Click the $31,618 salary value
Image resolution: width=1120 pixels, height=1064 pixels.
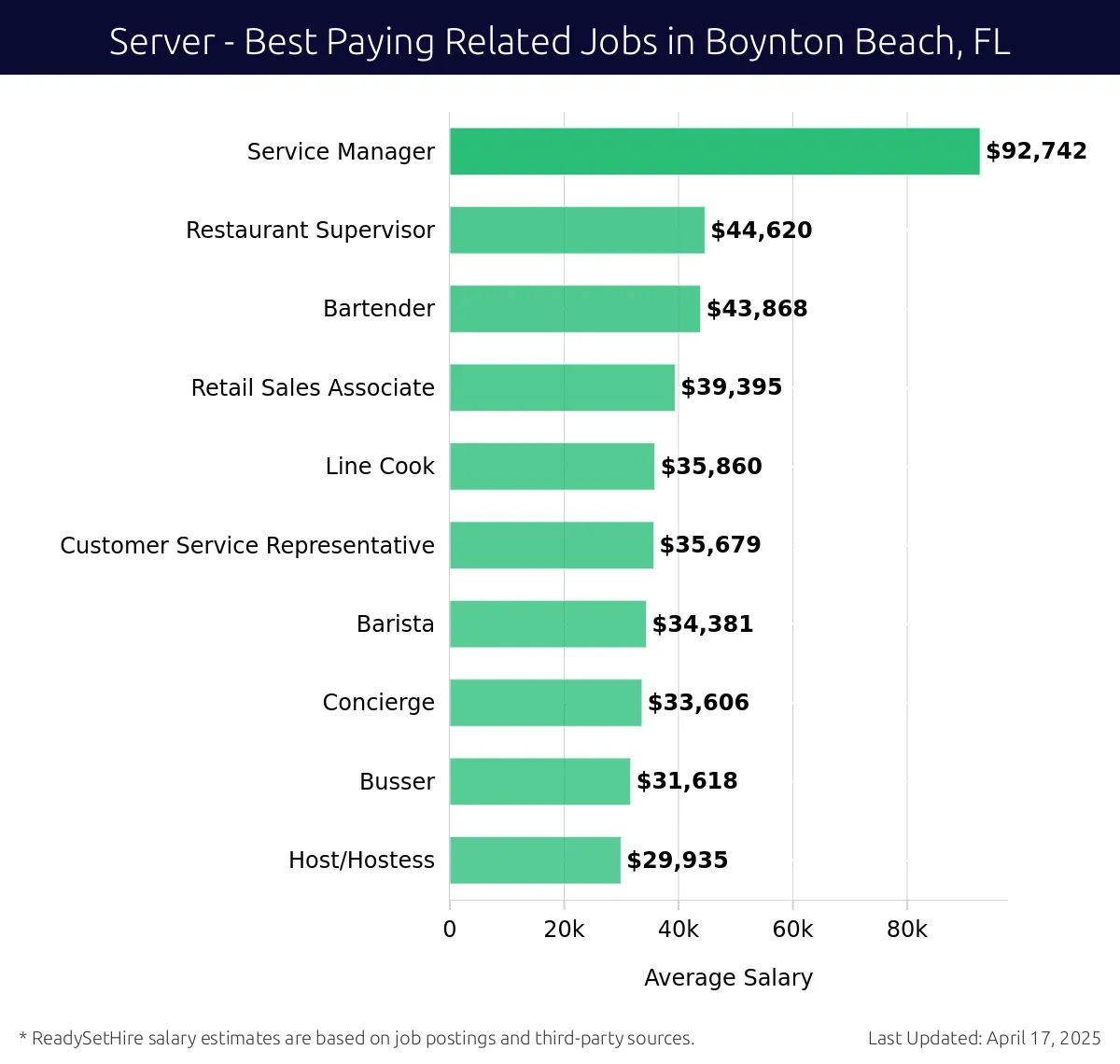pos(687,781)
